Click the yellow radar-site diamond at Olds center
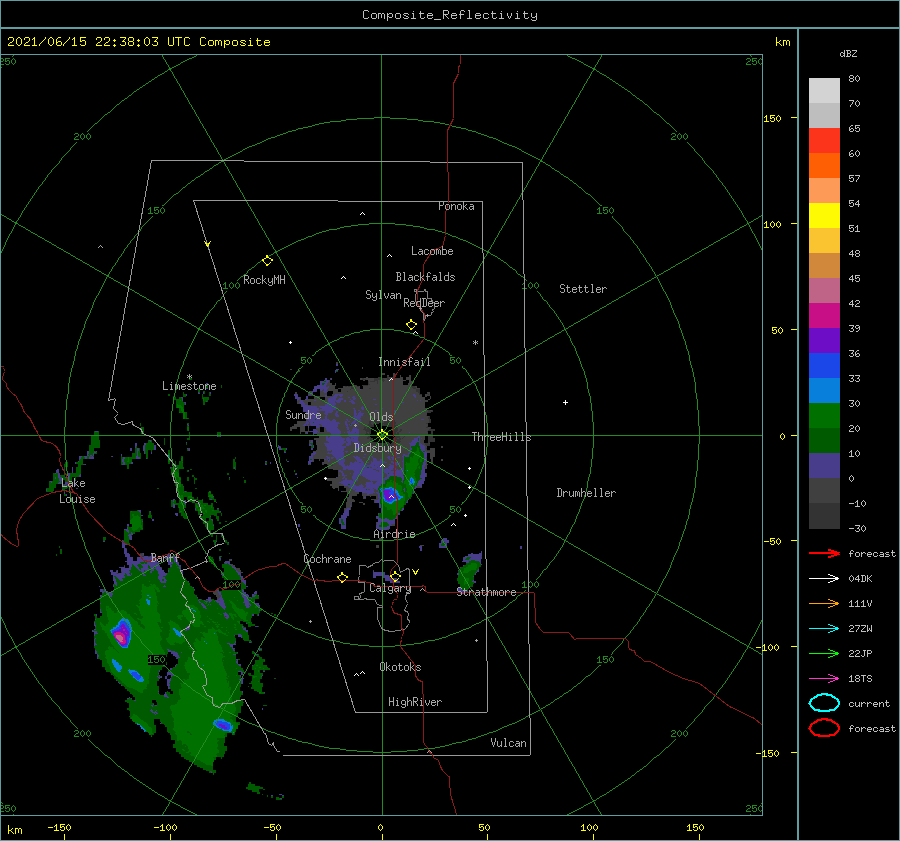This screenshot has width=900, height=841. point(382,435)
